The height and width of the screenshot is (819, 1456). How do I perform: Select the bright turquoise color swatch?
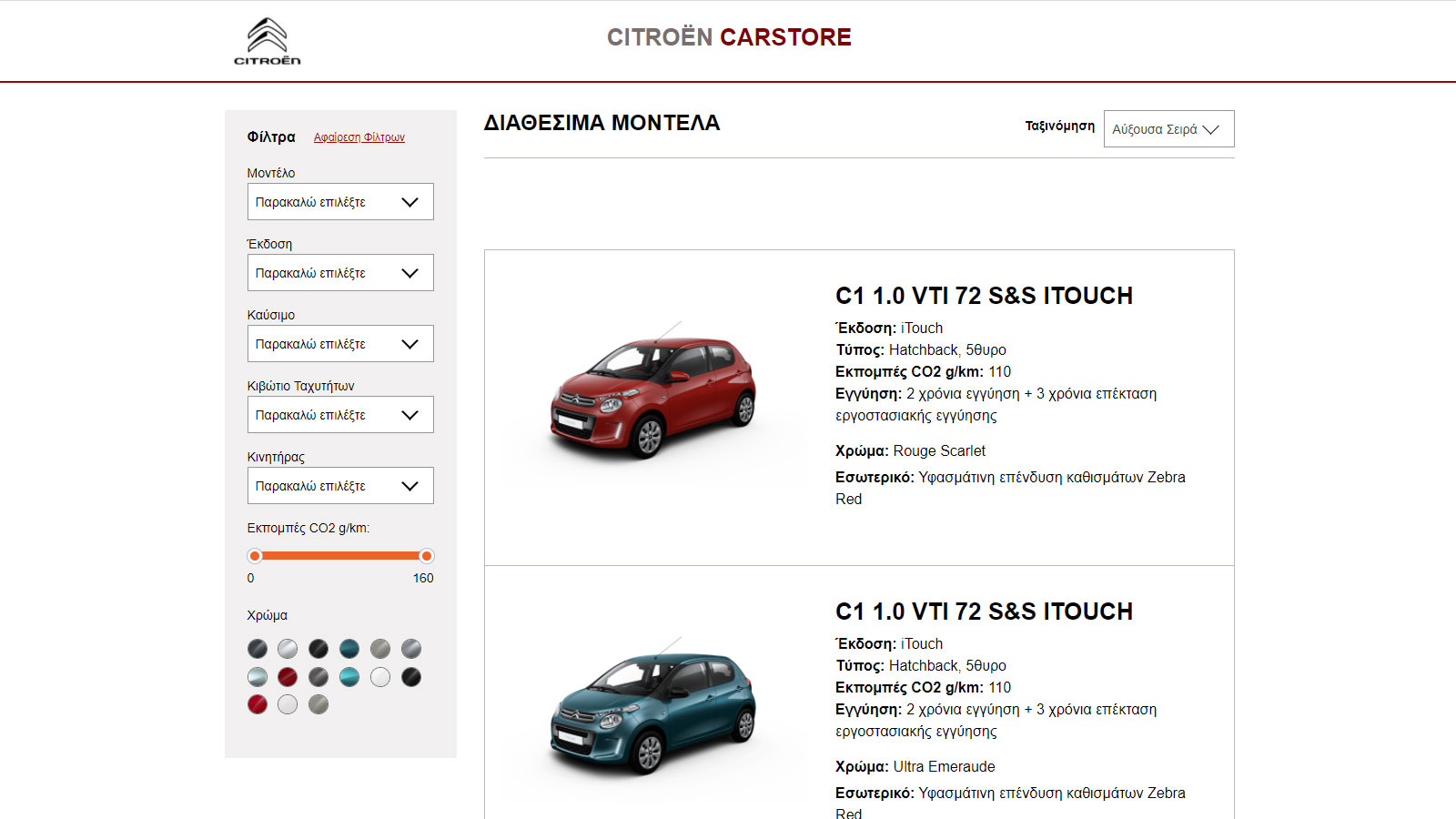pos(349,677)
